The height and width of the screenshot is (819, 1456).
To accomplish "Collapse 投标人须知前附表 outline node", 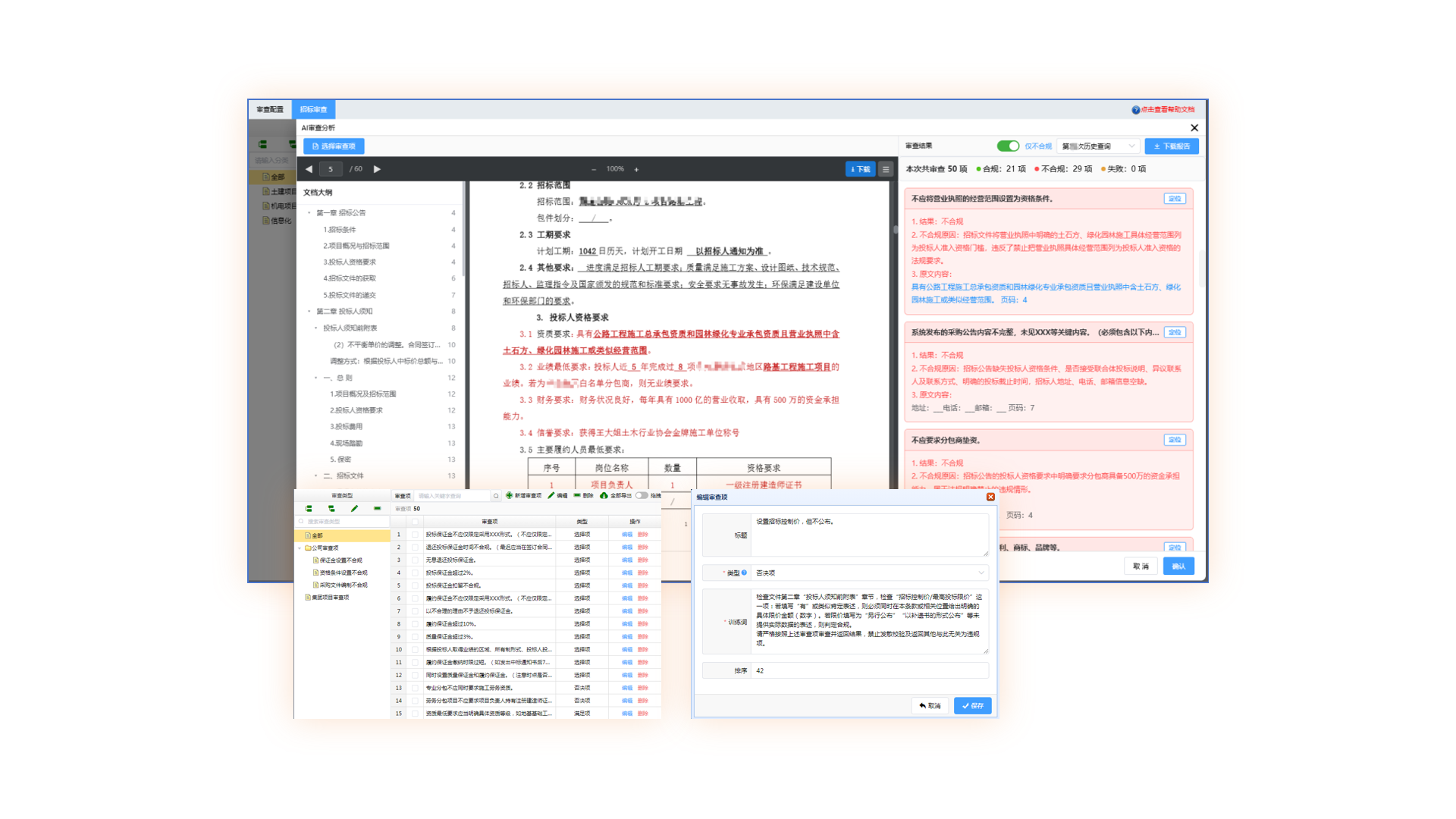I will click(316, 328).
